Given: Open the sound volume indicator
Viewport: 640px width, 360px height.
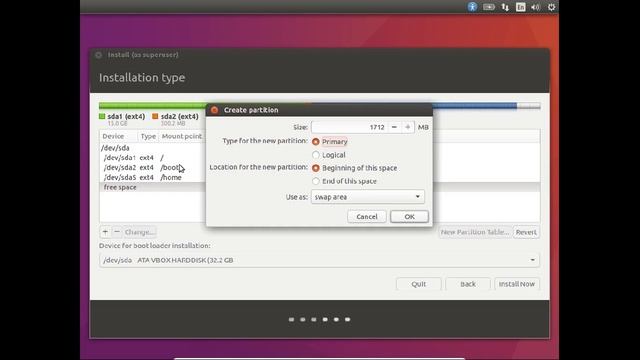Looking at the screenshot, I should (x=536, y=7).
